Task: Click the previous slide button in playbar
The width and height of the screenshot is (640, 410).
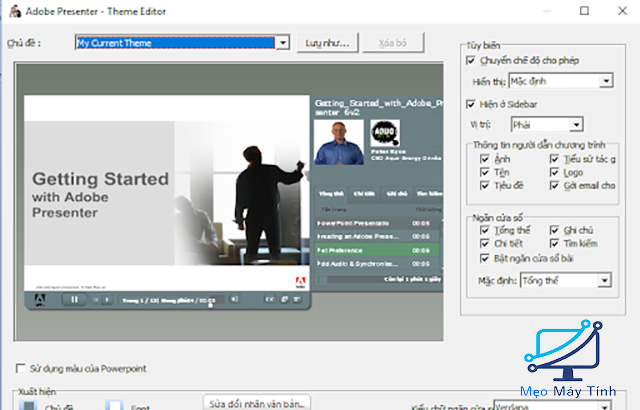Action: [96, 300]
